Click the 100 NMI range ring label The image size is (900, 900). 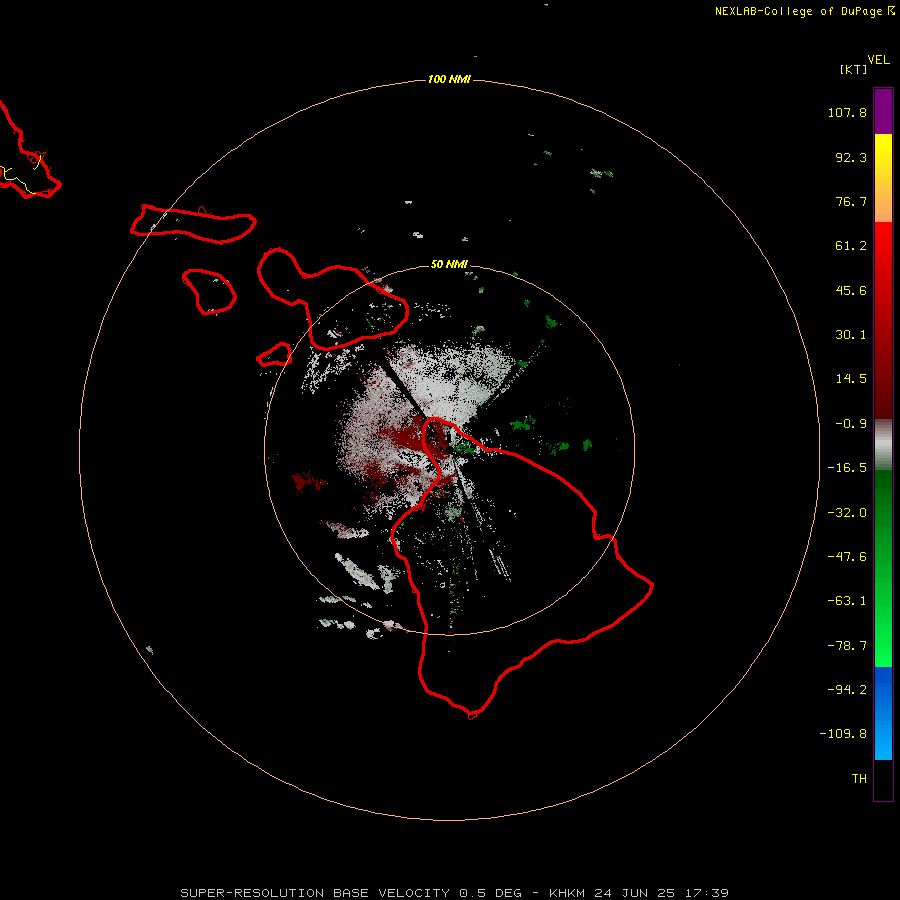click(449, 79)
